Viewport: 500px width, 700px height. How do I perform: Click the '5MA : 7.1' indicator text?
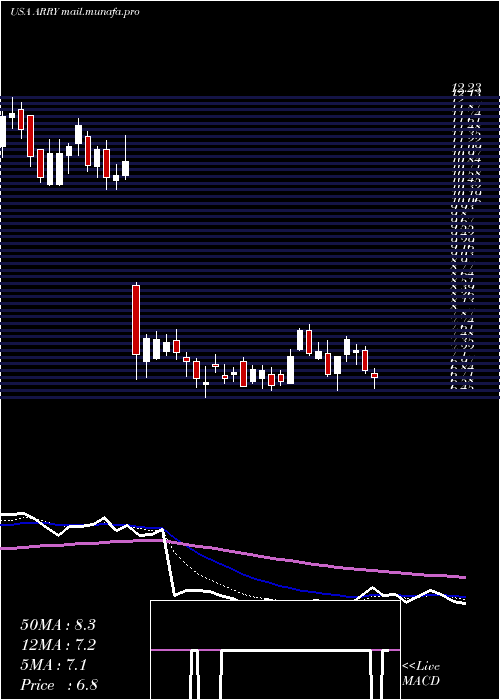[54, 665]
